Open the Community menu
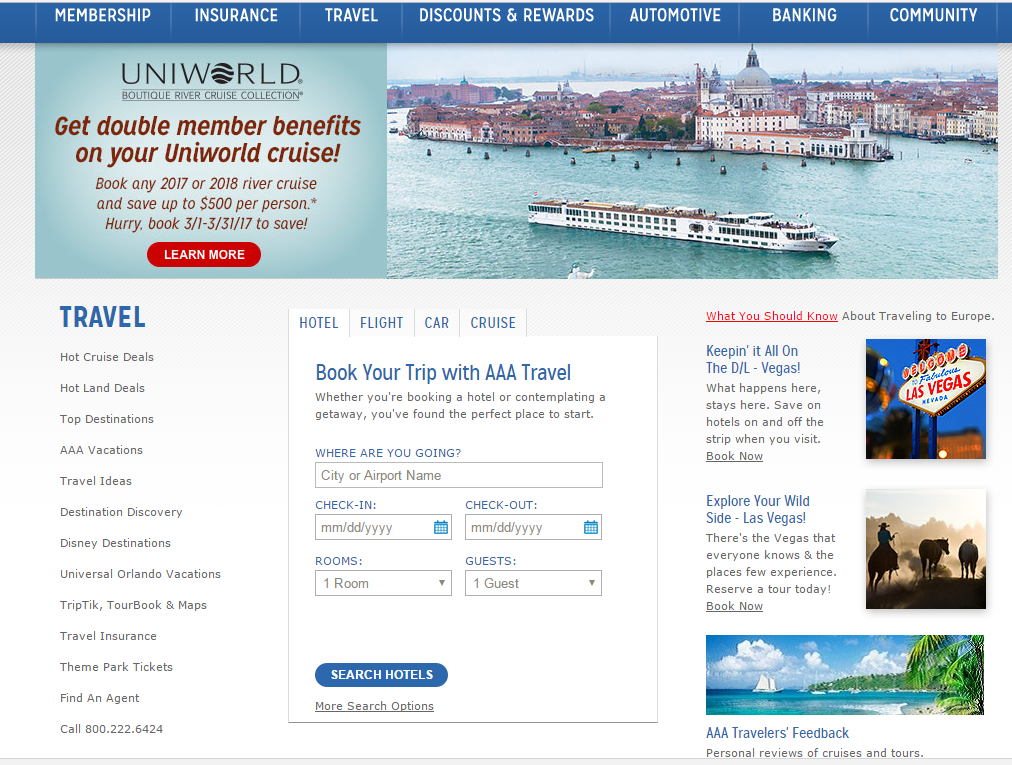 click(933, 15)
